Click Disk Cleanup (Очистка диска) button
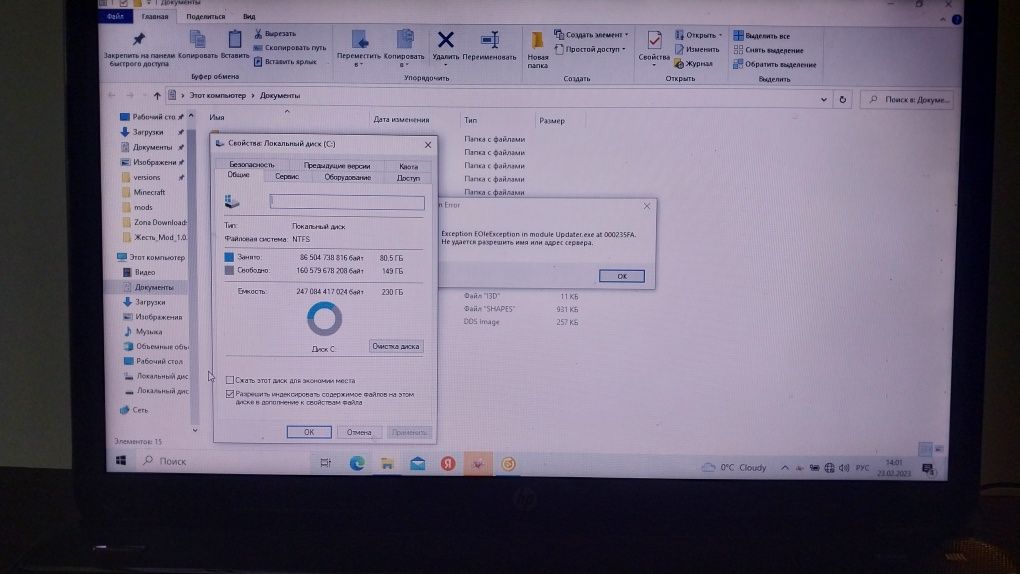The image size is (1020, 574). pos(396,346)
